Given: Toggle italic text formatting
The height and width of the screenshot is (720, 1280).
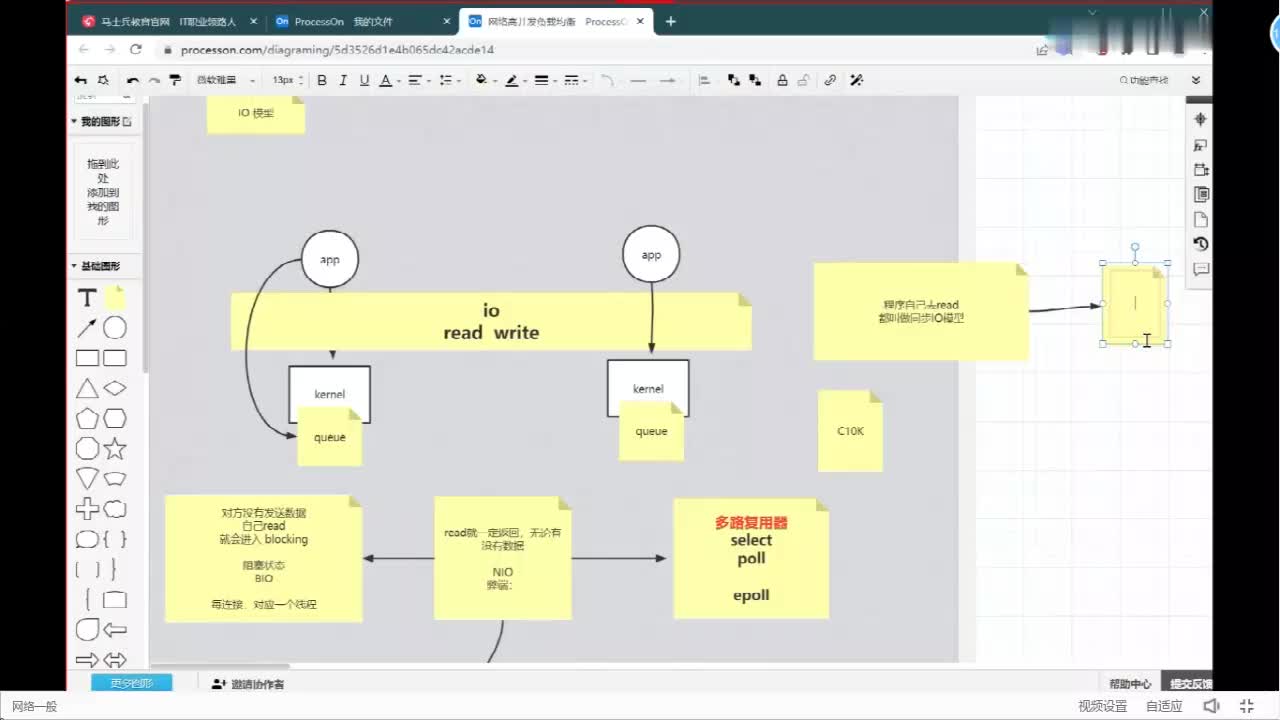Looking at the screenshot, I should [343, 80].
